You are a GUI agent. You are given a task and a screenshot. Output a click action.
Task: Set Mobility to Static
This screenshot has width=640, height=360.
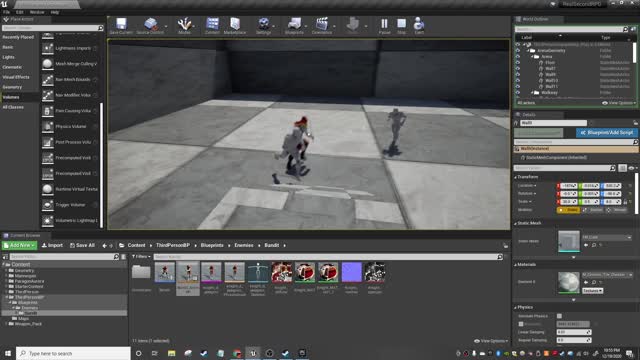tap(568, 210)
